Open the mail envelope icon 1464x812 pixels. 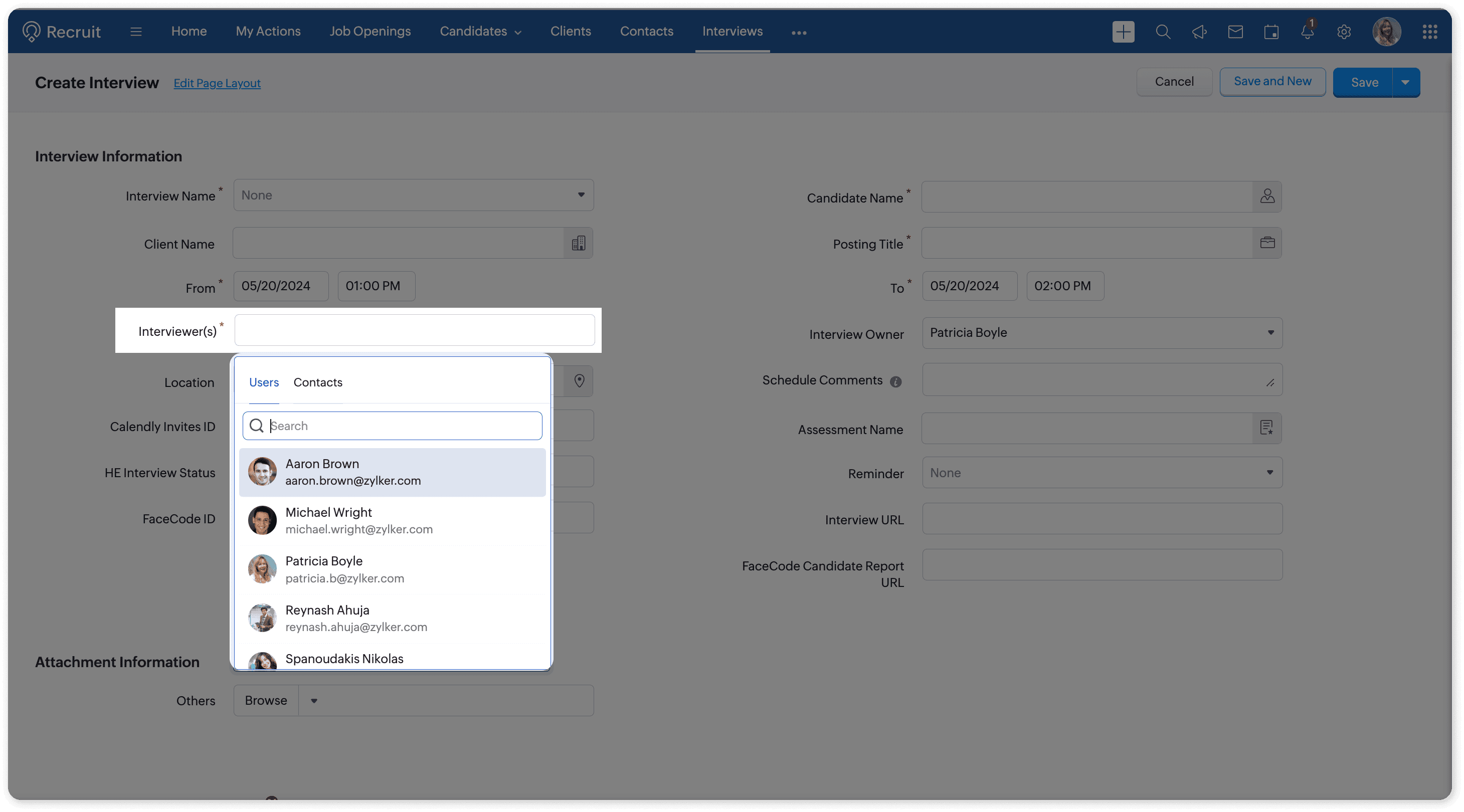pos(1235,32)
